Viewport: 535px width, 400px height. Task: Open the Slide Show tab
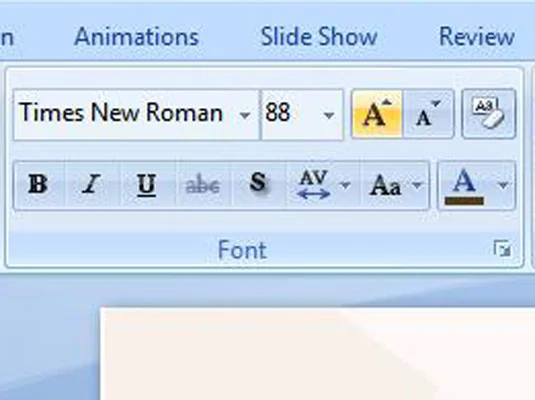click(319, 37)
